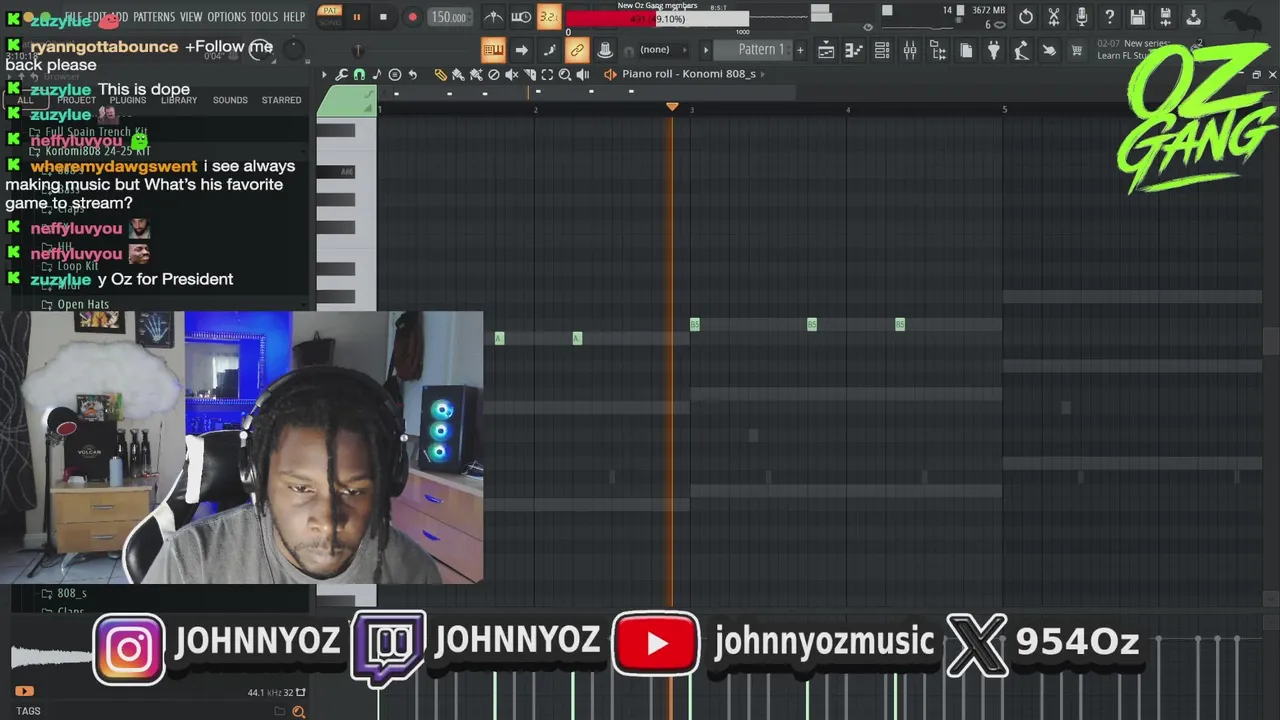1280x720 pixels.
Task: Add new pattern with plus button
Action: click(800, 50)
